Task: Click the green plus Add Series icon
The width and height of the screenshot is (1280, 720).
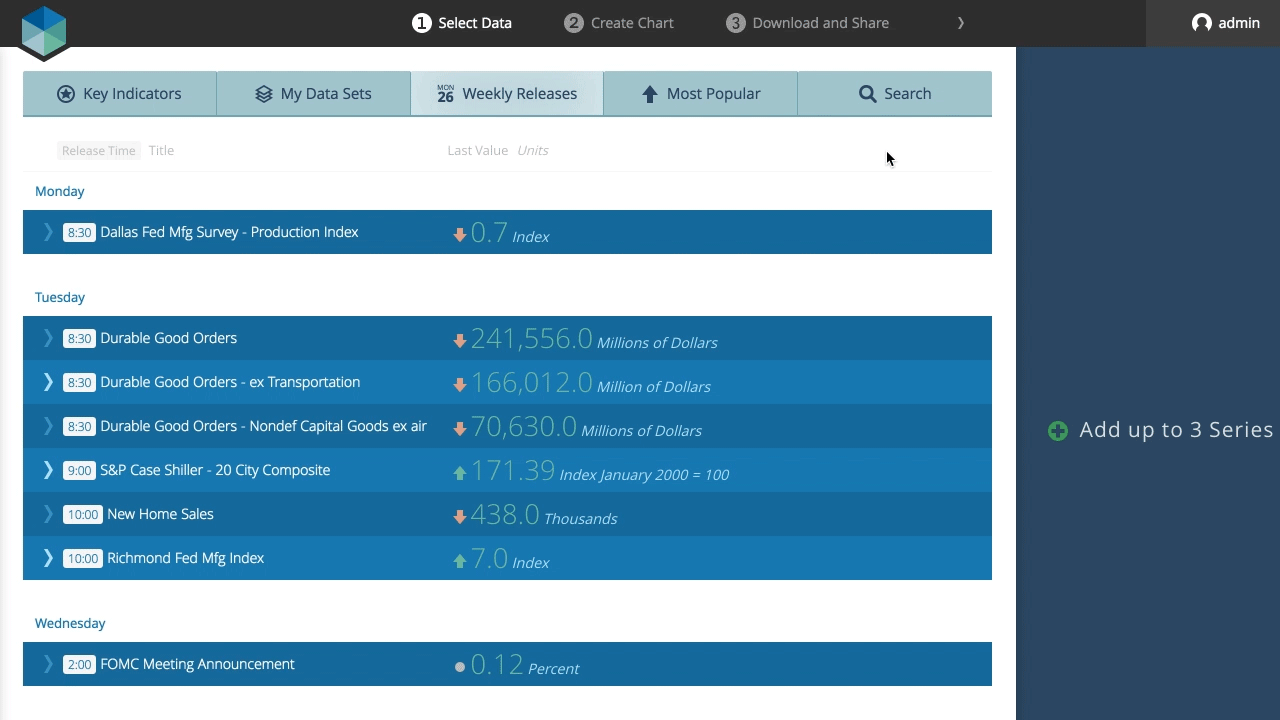Action: [x=1058, y=431]
